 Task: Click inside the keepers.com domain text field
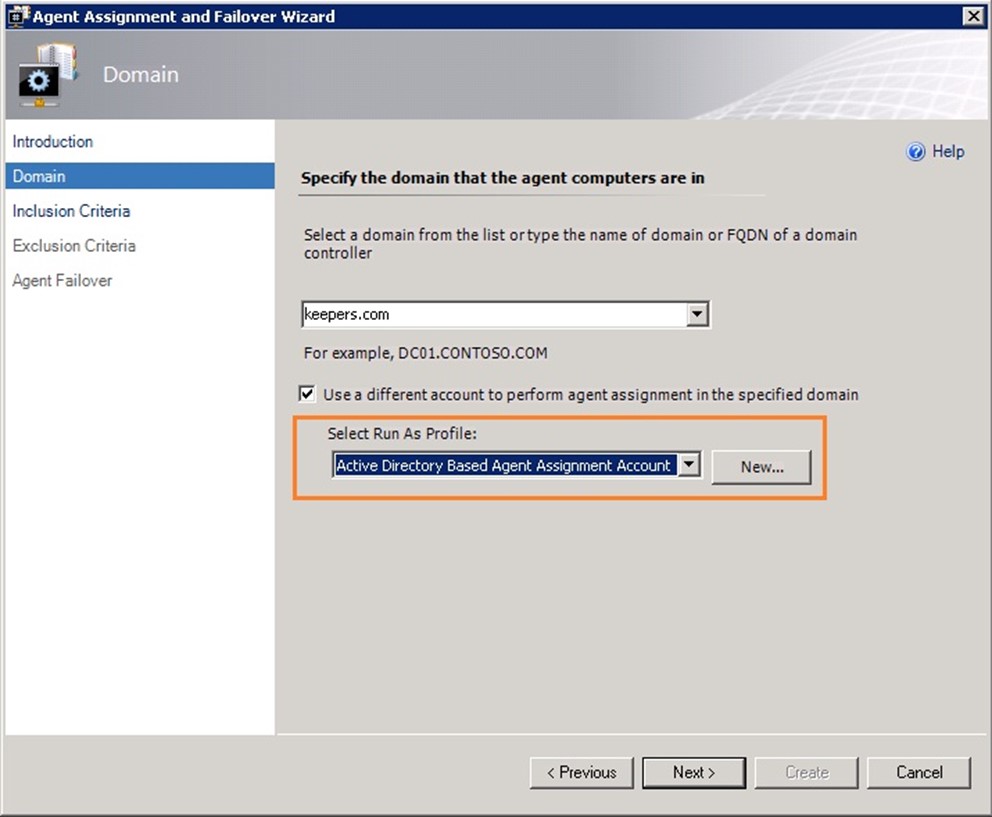tap(494, 314)
